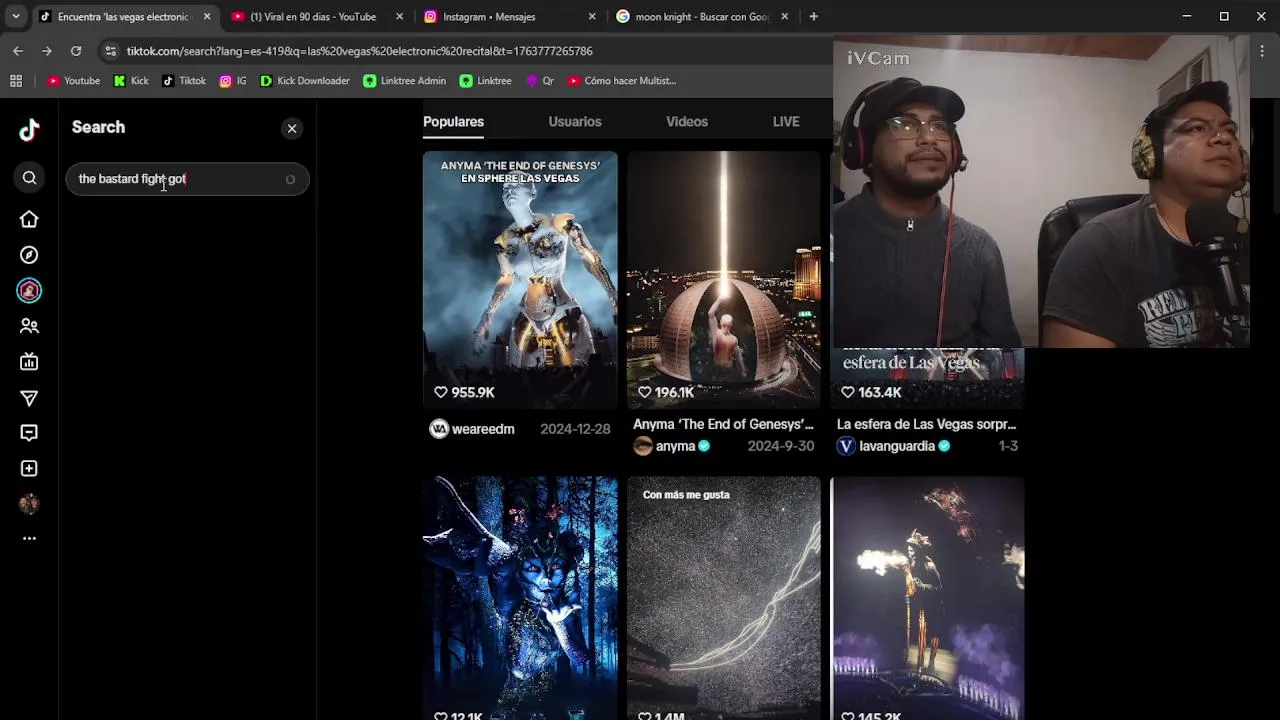Open the IG bookmark
The width and height of the screenshot is (1280, 720).
pyautogui.click(x=233, y=81)
